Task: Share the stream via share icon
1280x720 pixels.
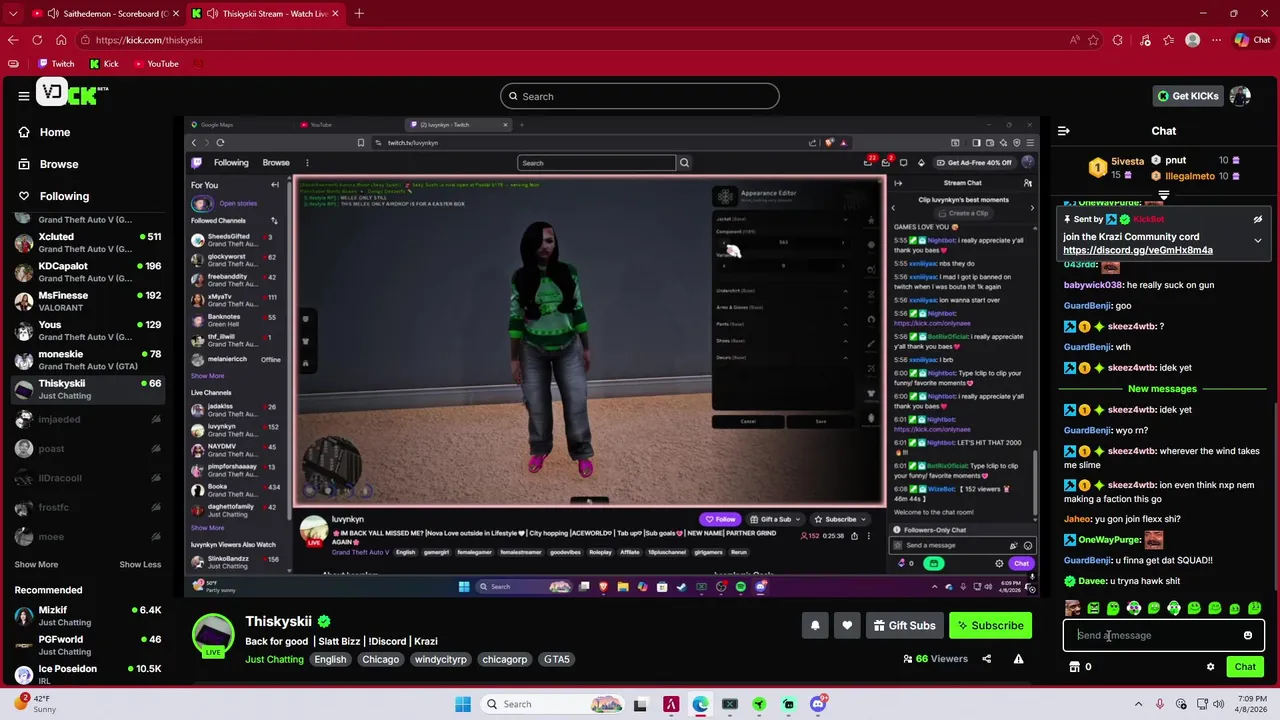Action: click(986, 659)
